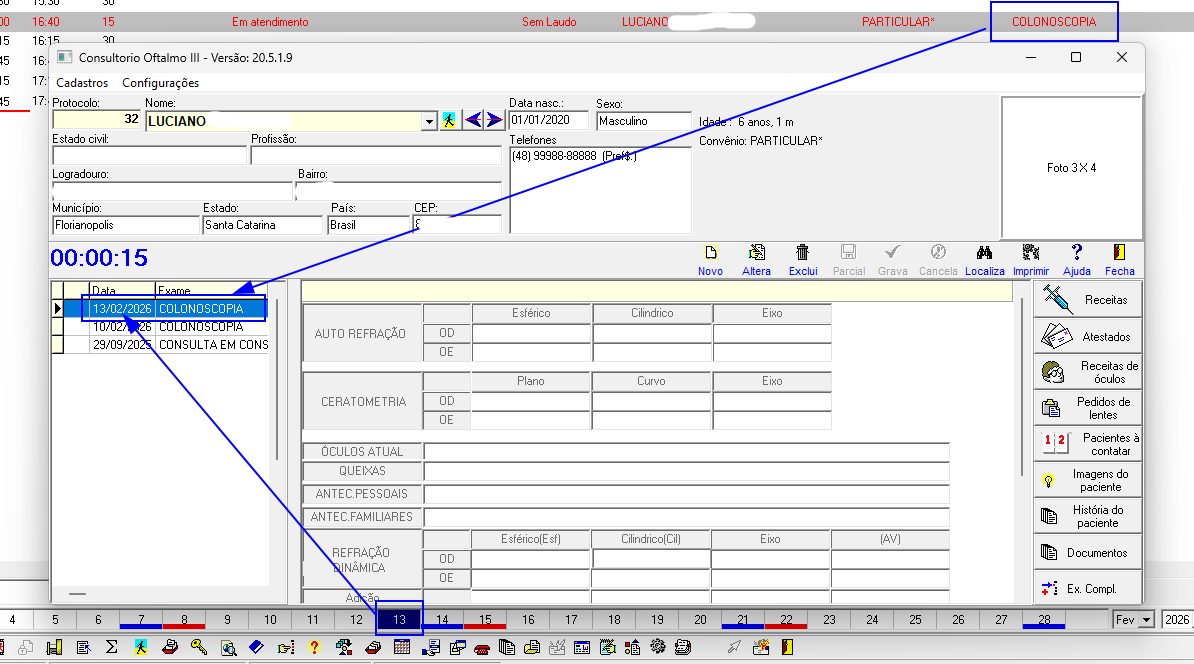
Task: Click the Exclui trash can icon
Action: coord(802,253)
